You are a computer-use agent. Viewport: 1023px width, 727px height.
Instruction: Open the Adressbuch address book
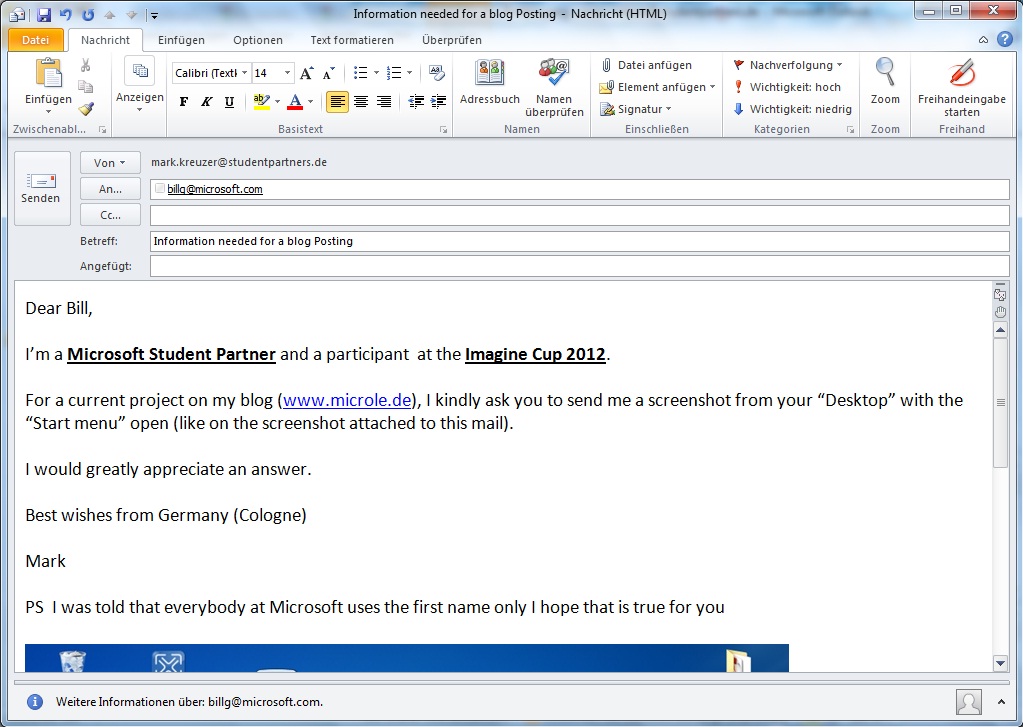point(489,81)
